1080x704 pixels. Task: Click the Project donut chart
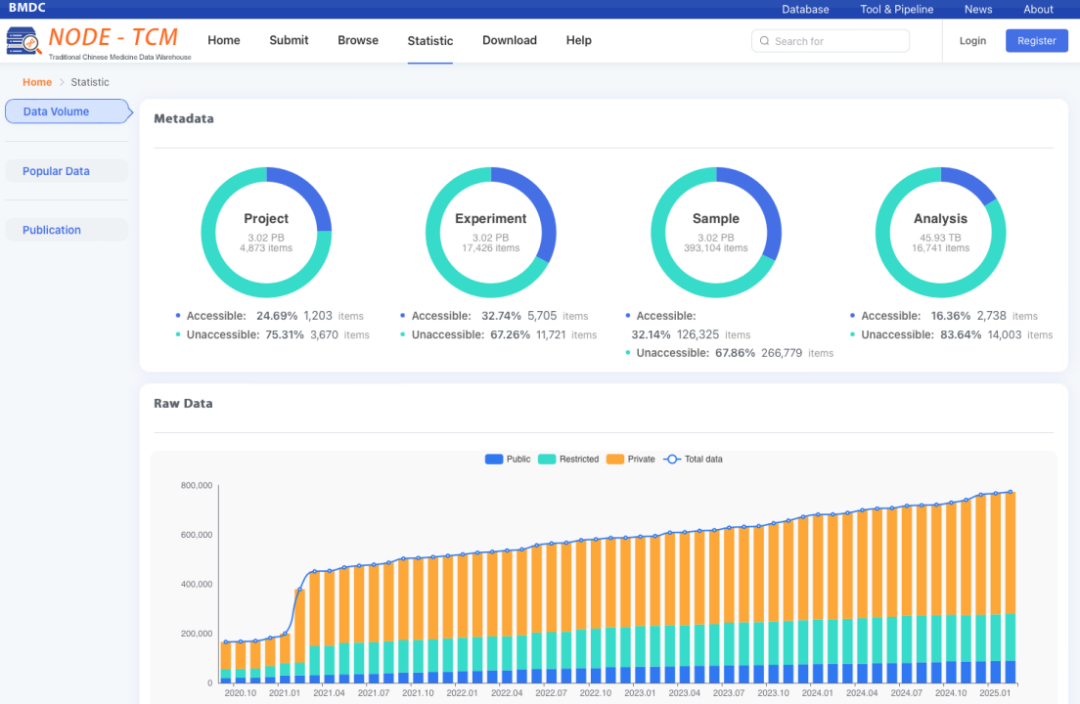(267, 232)
